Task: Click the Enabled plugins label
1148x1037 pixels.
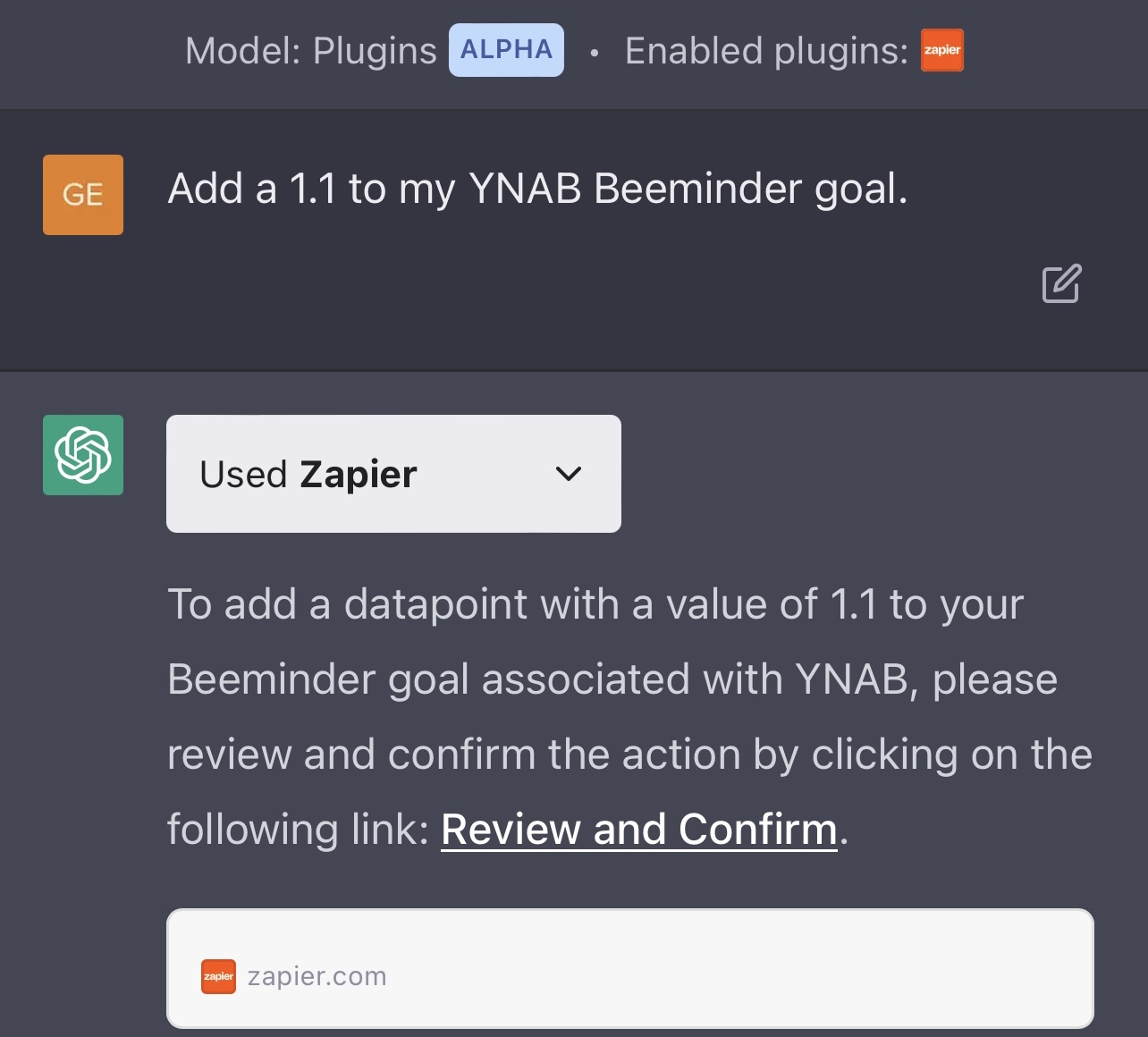Action: pyautogui.click(x=767, y=51)
